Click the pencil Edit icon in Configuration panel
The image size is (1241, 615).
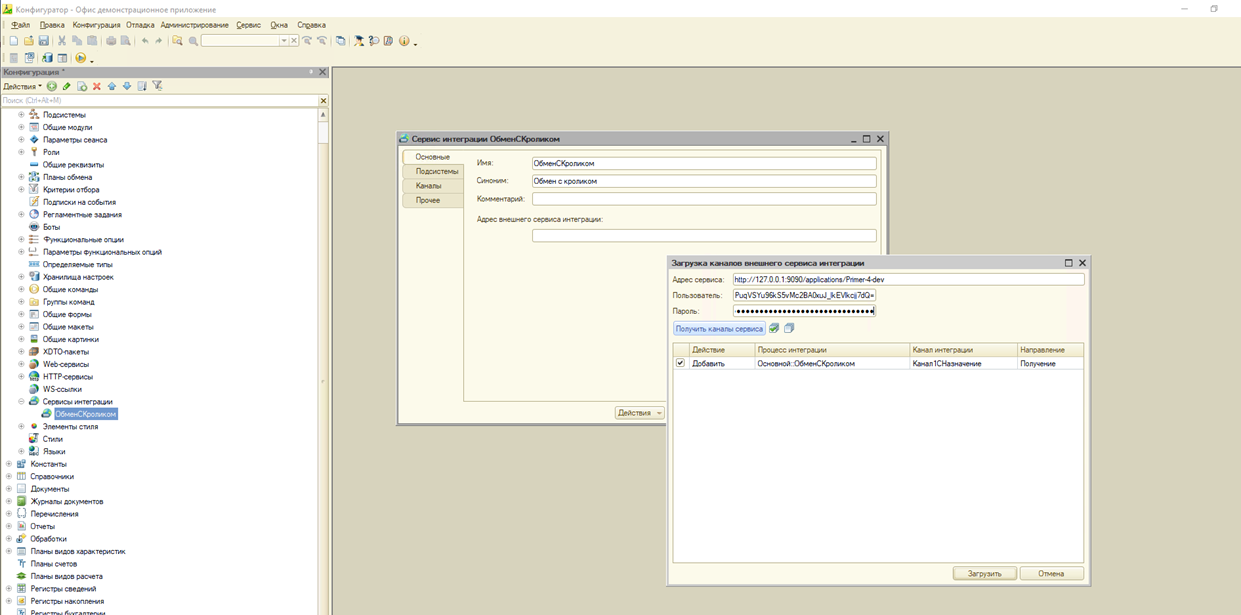coord(67,87)
